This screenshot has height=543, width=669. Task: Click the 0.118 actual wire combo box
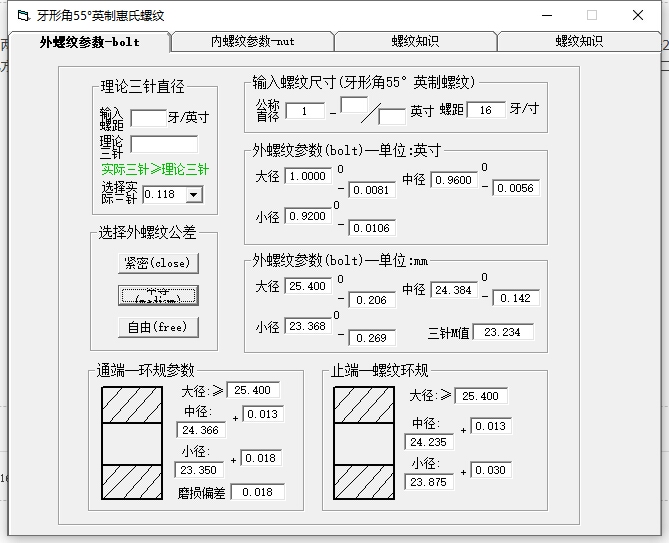172,195
